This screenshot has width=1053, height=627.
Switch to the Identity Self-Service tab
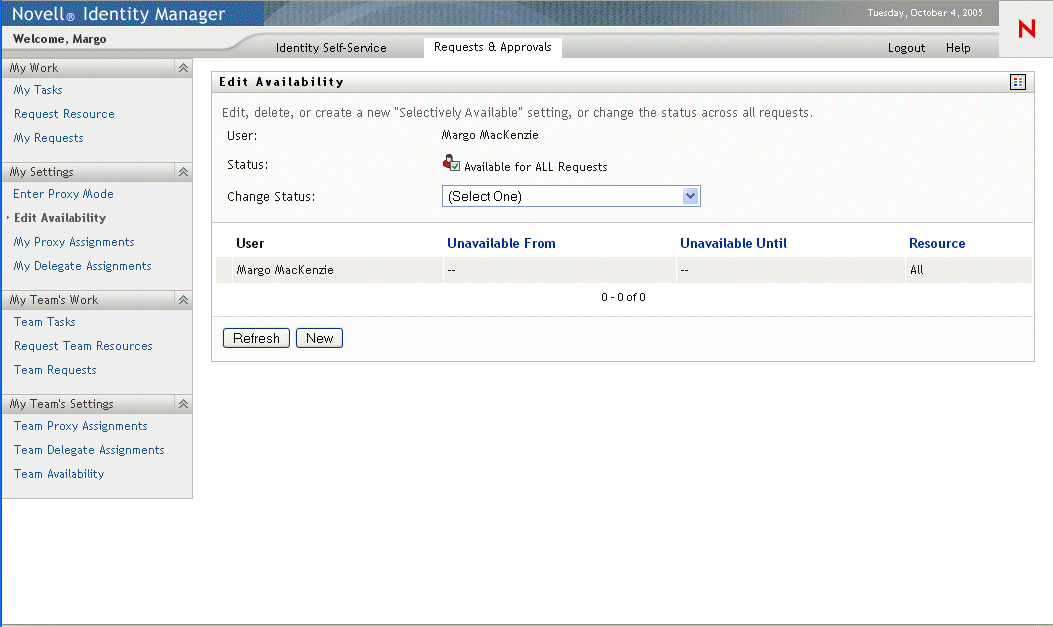(331, 48)
